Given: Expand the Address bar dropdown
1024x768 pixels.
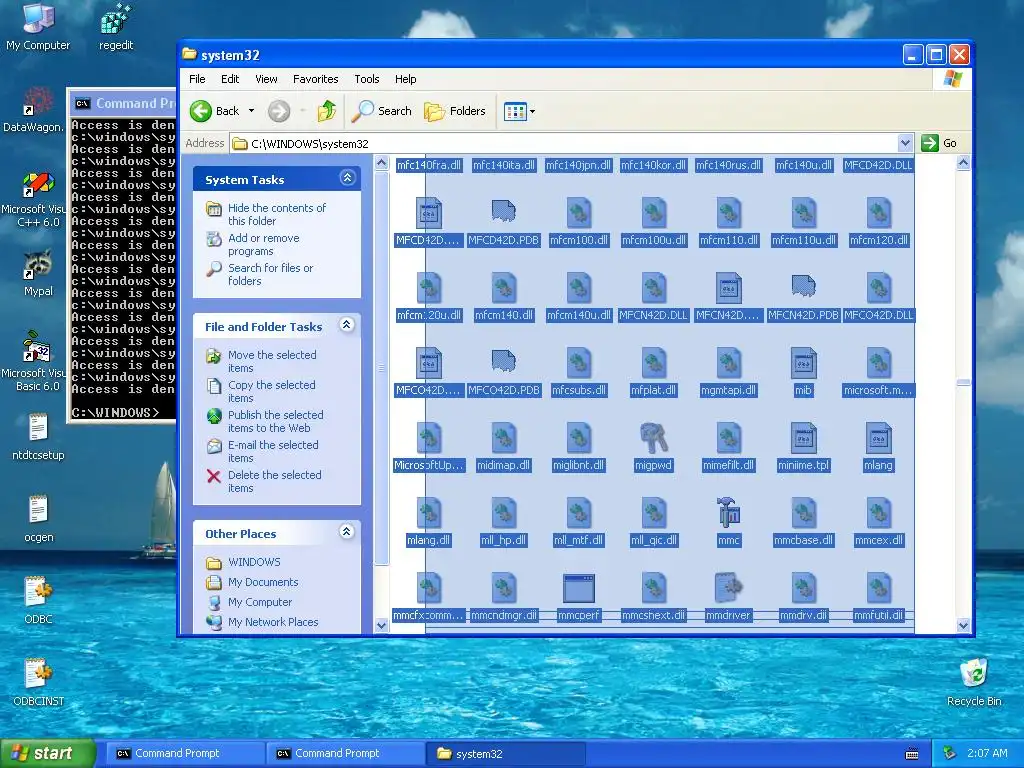Looking at the screenshot, I should point(905,143).
